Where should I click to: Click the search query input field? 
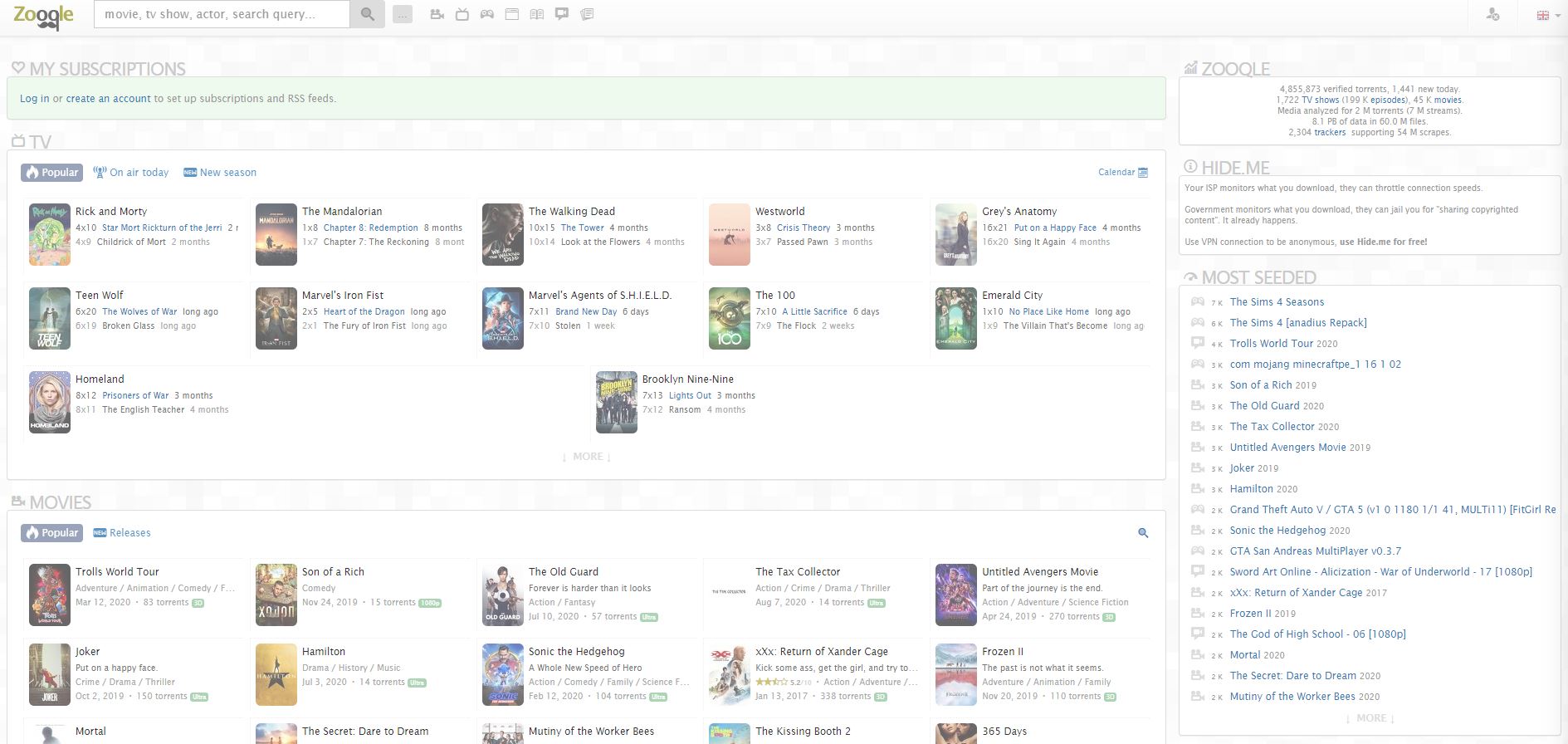[x=222, y=14]
